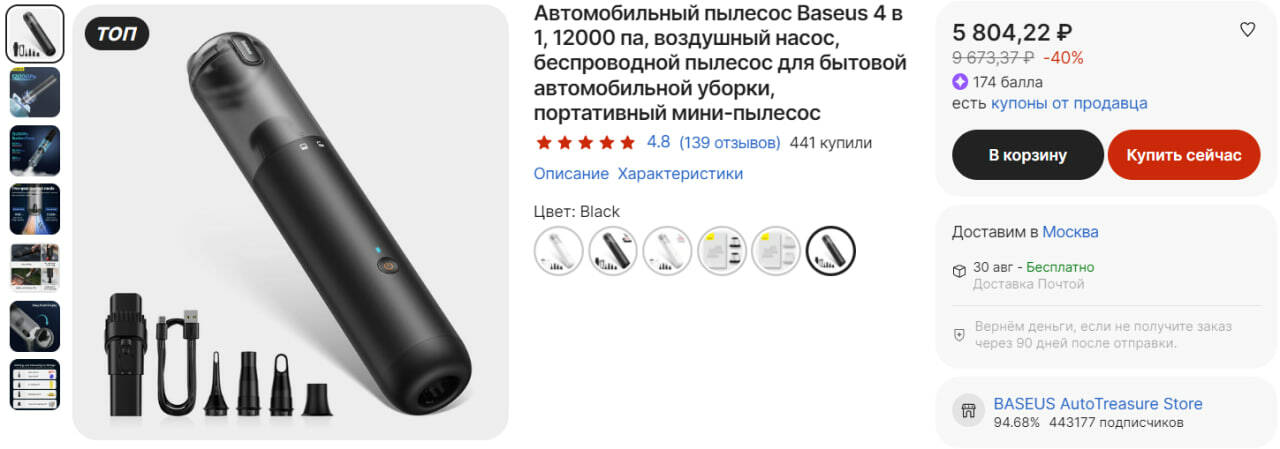
Task: Click the purple bonus points icon
Action: (x=960, y=82)
